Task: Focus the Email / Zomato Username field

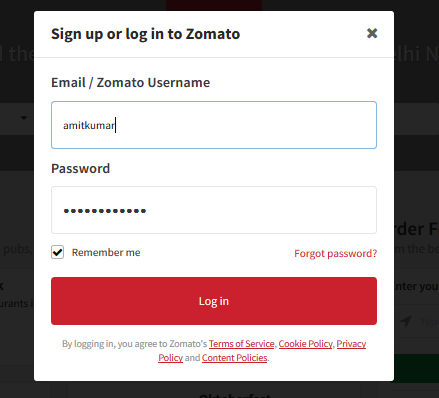Action: pos(214,125)
